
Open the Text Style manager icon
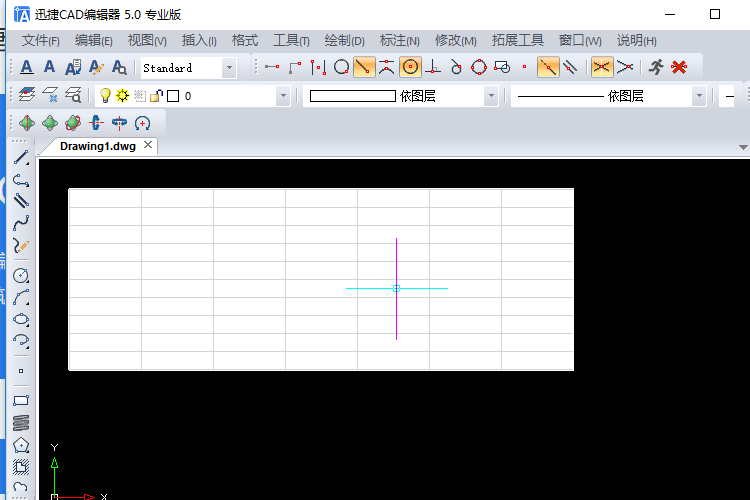point(73,67)
